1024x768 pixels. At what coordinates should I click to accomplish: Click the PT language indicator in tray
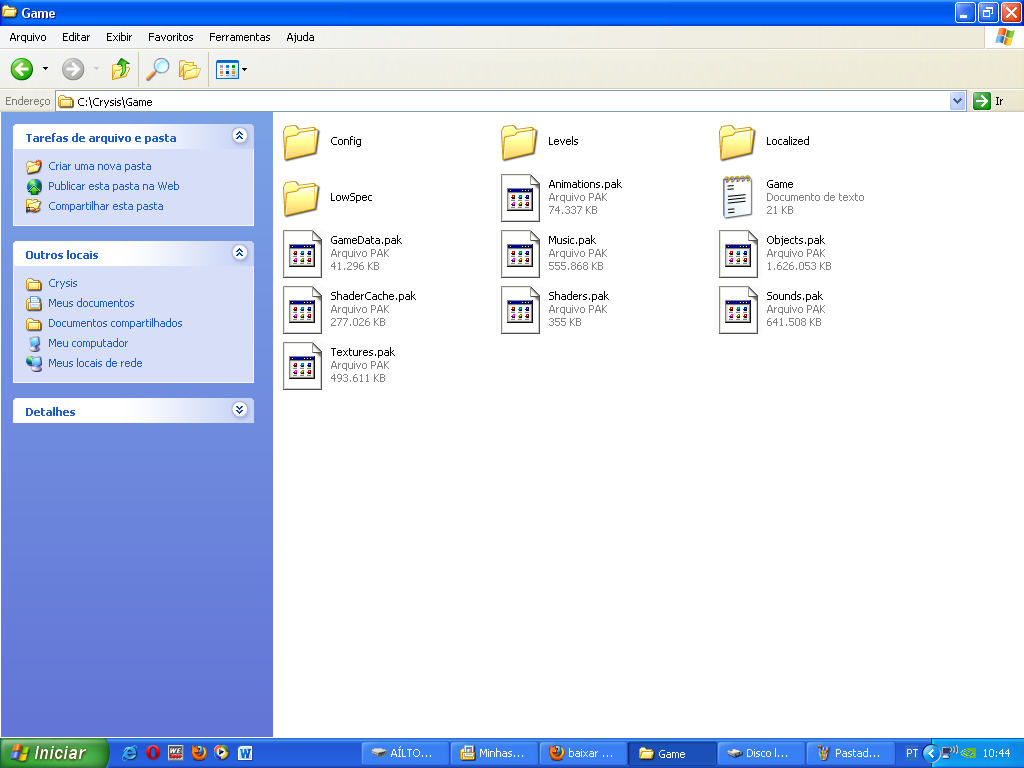click(x=912, y=753)
